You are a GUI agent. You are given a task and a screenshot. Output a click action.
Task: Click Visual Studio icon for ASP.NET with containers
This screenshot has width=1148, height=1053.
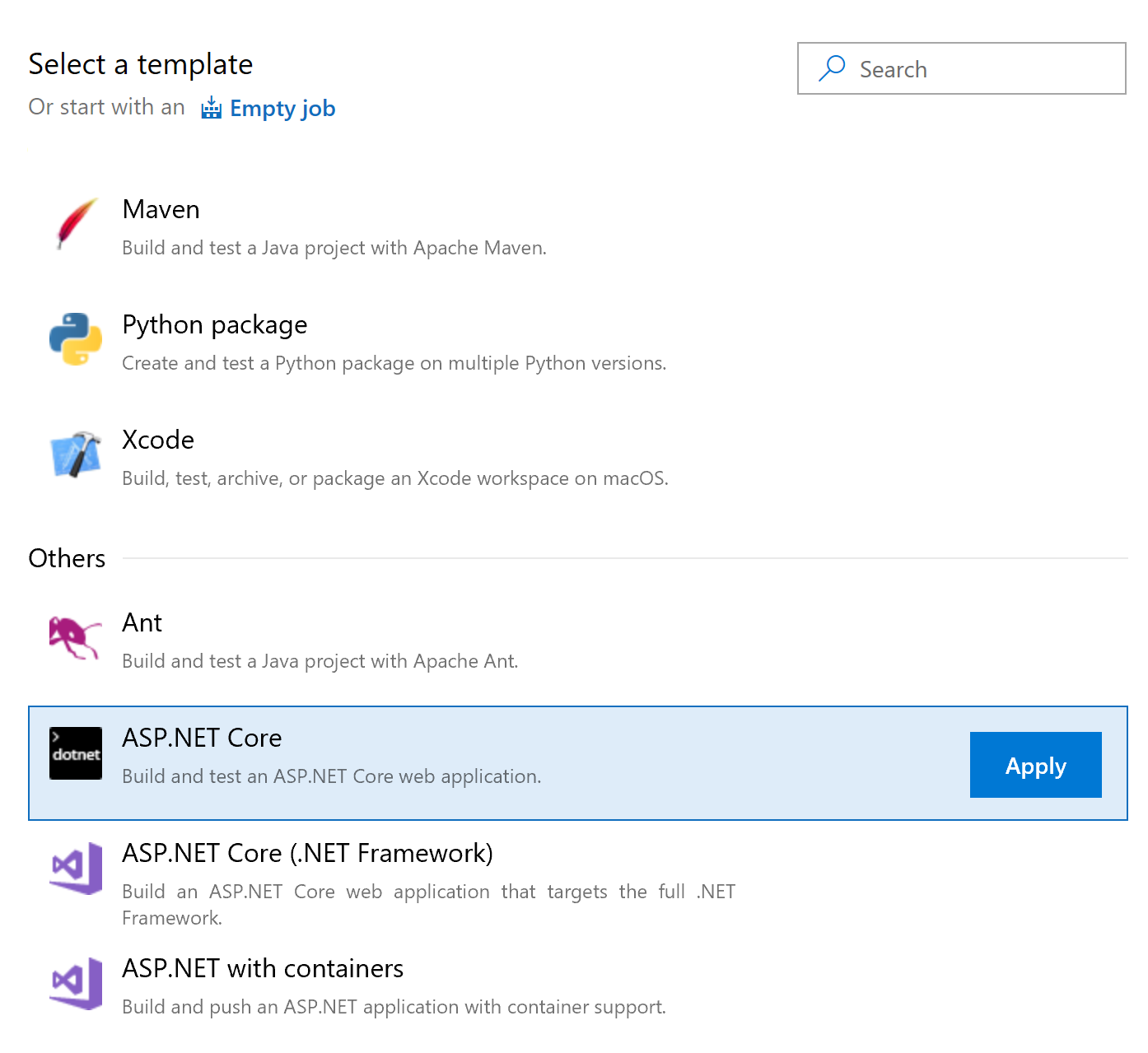(x=76, y=983)
